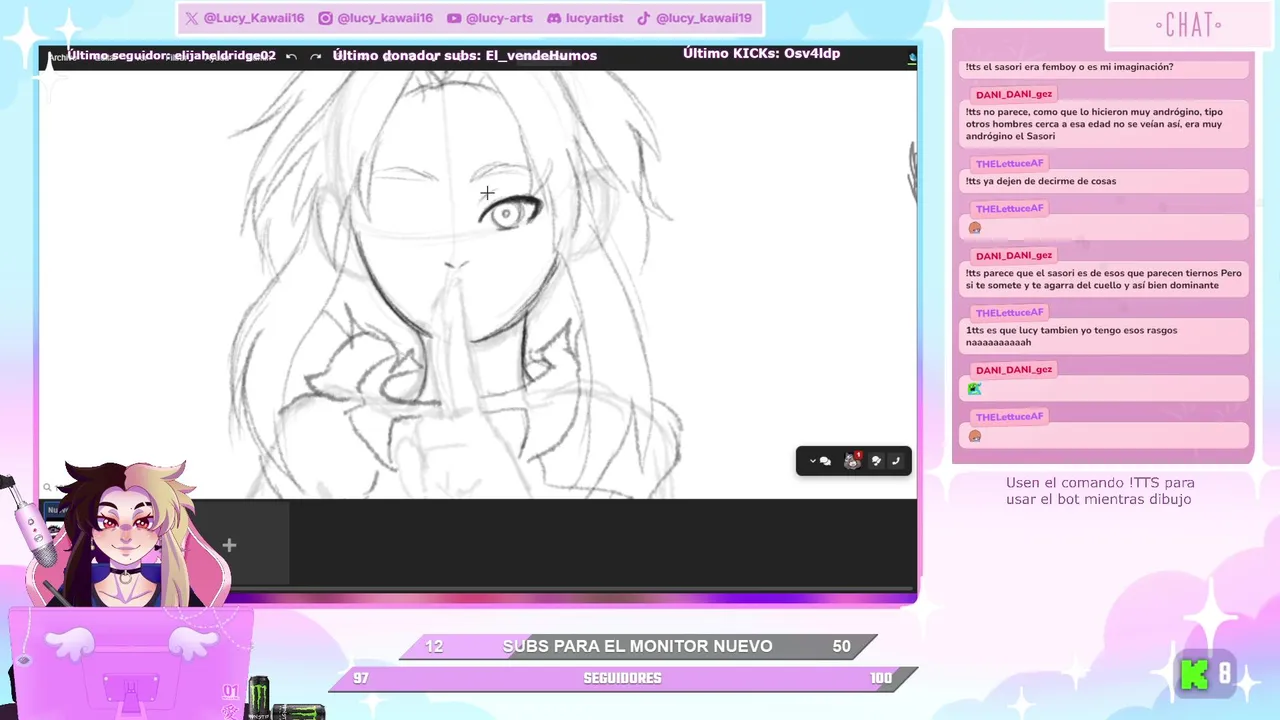This screenshot has width=1280, height=720.
Task: Click 'Último seguidor: elijaheldridge02' text
Action: 171,56
